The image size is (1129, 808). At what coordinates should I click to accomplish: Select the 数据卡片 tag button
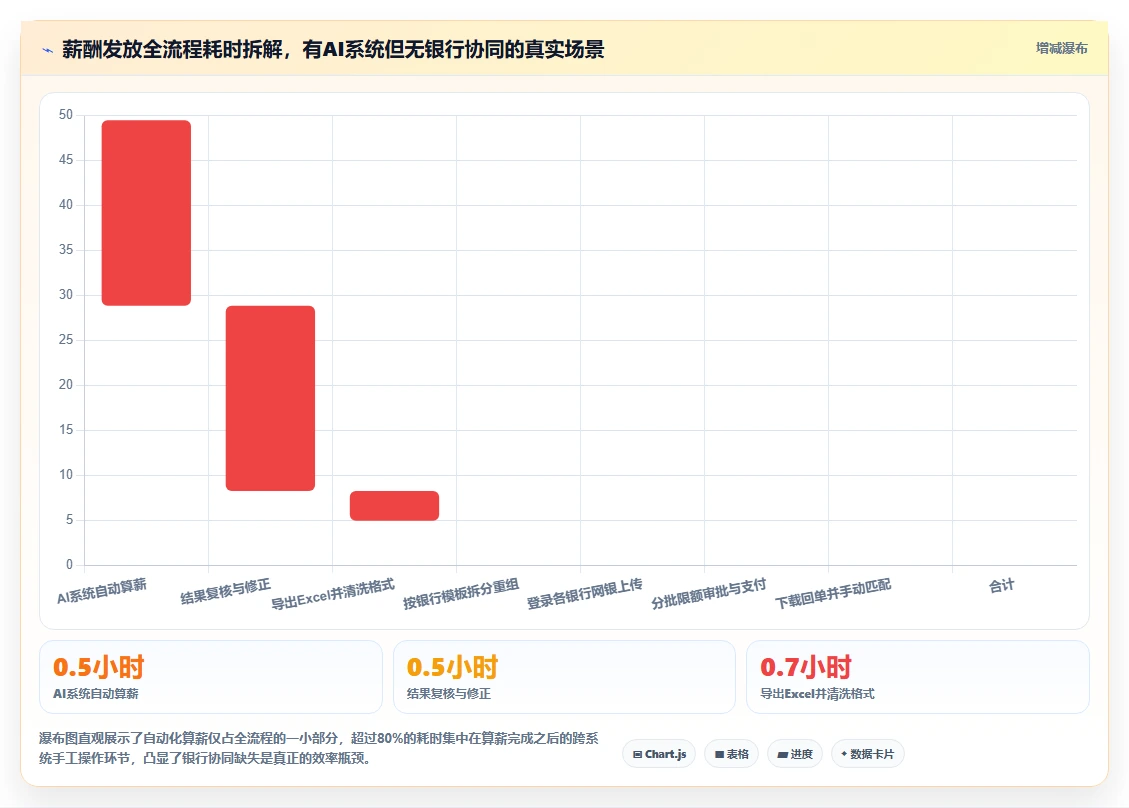(868, 754)
